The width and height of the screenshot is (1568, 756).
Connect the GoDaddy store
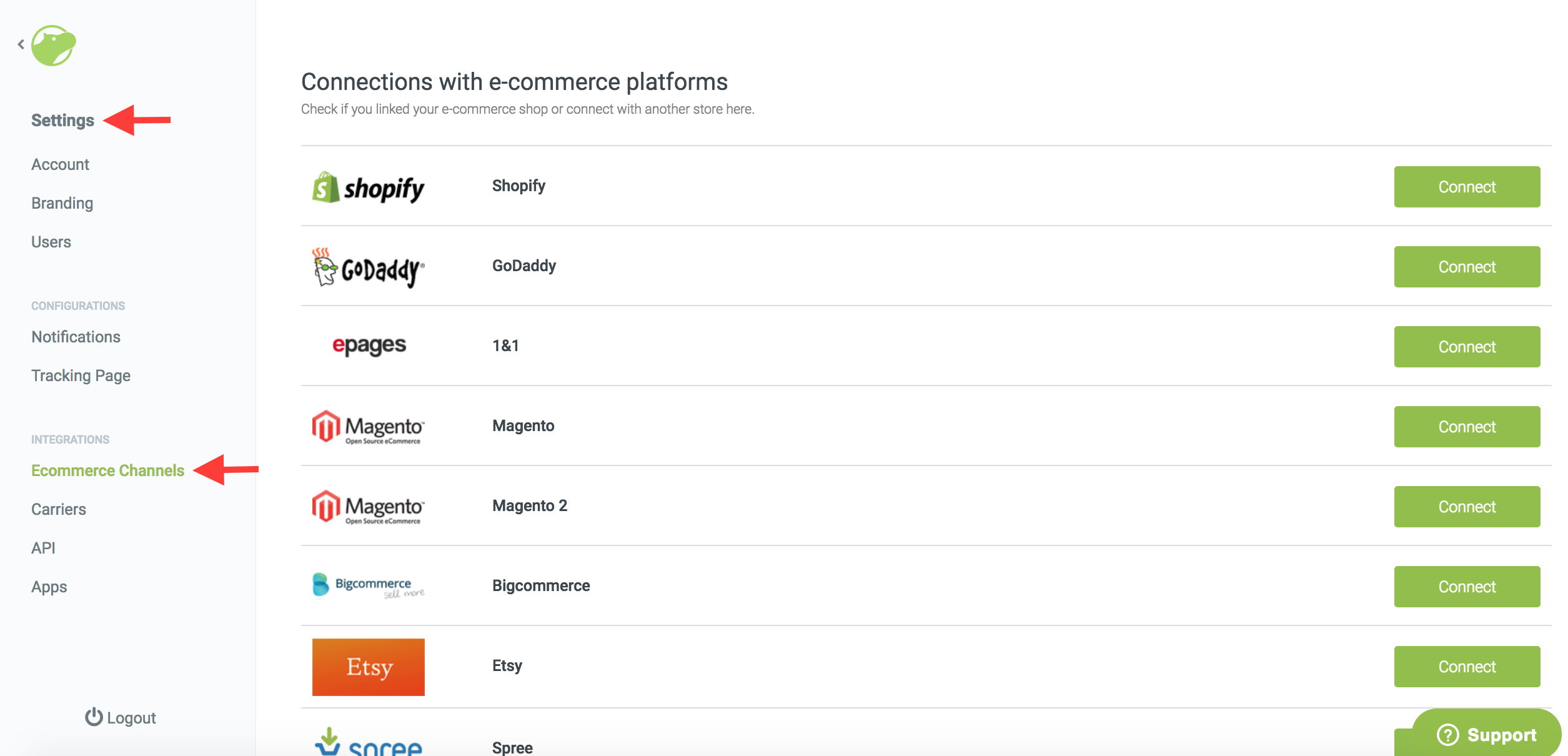coord(1467,267)
